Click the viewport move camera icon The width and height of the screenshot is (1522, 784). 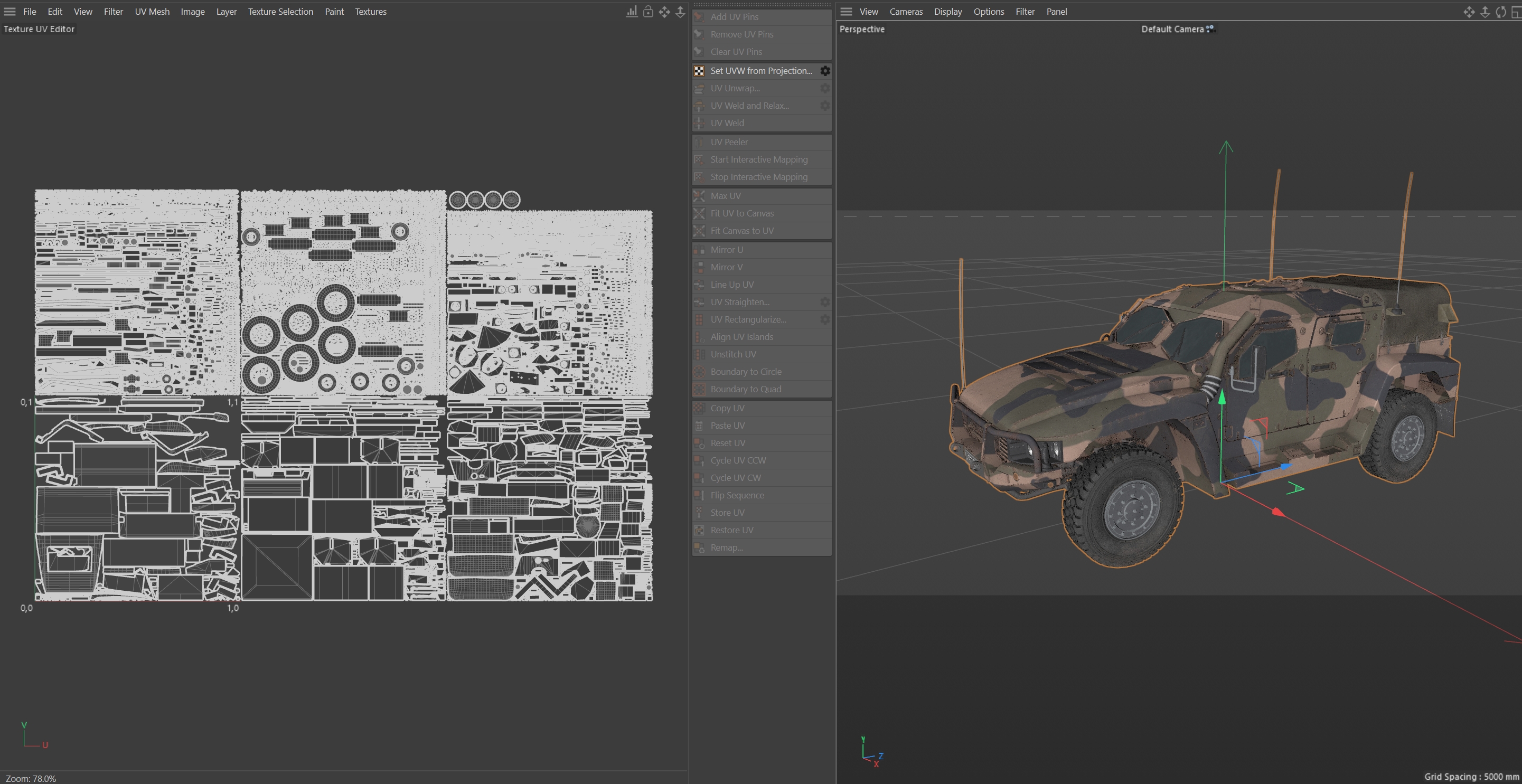(x=1468, y=12)
